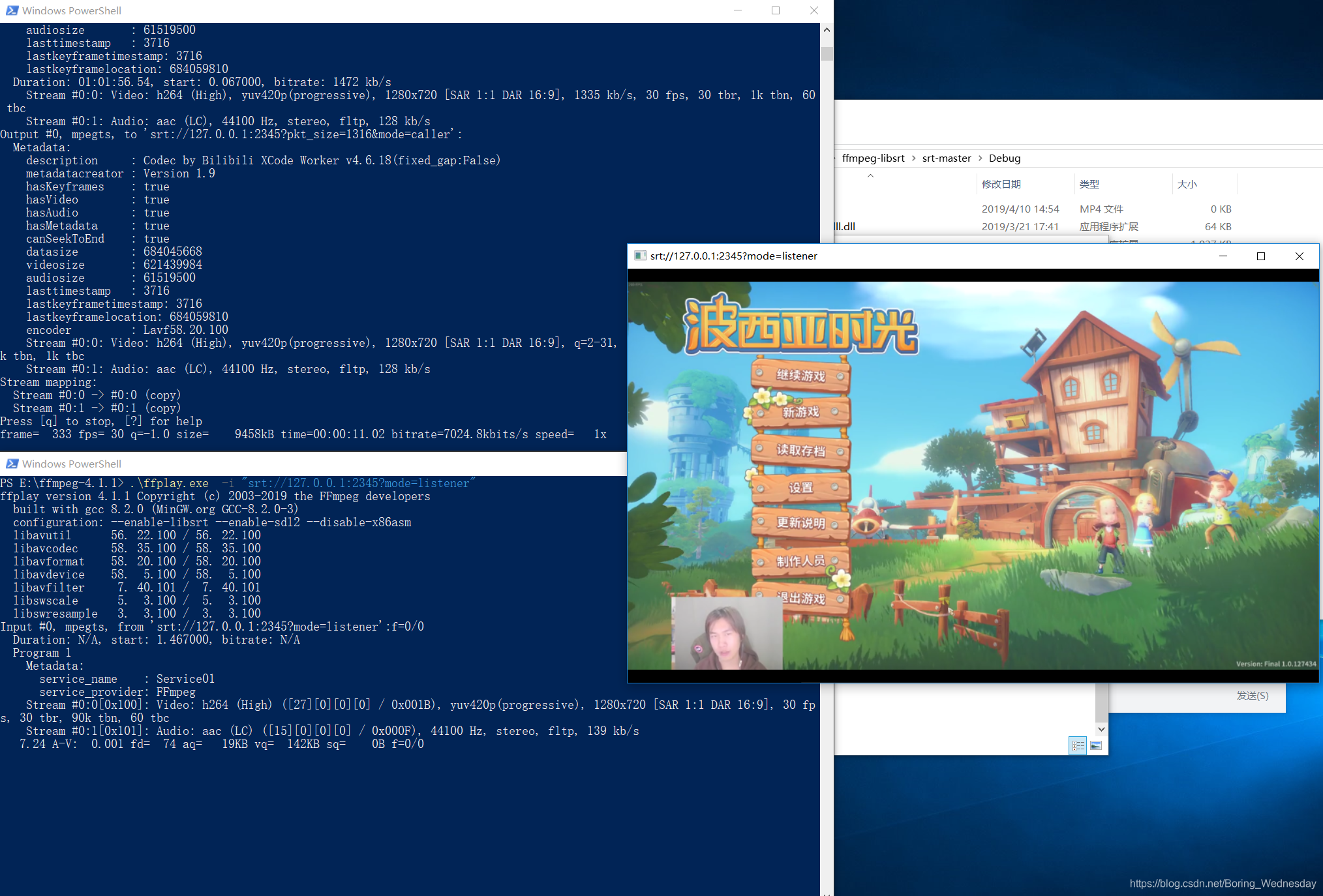
Task: Sort files by 大小 column
Action: [x=1187, y=185]
